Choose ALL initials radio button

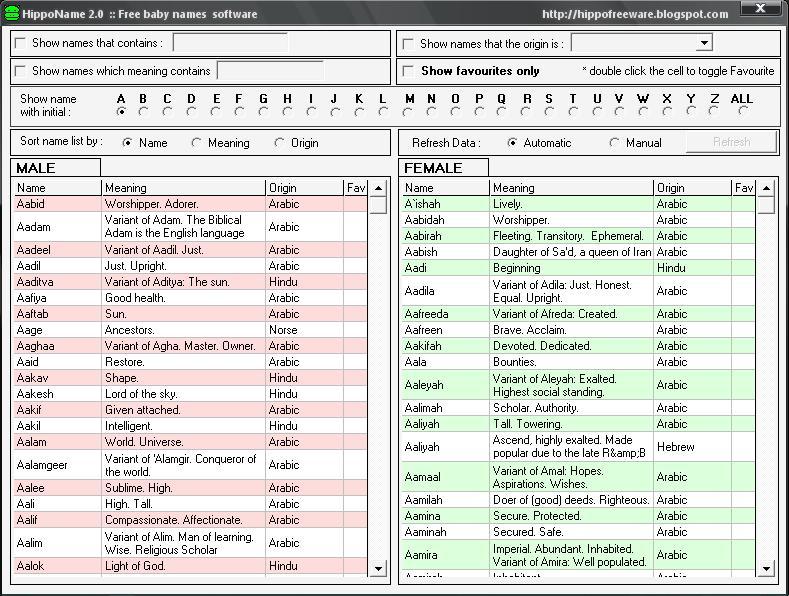point(741,112)
